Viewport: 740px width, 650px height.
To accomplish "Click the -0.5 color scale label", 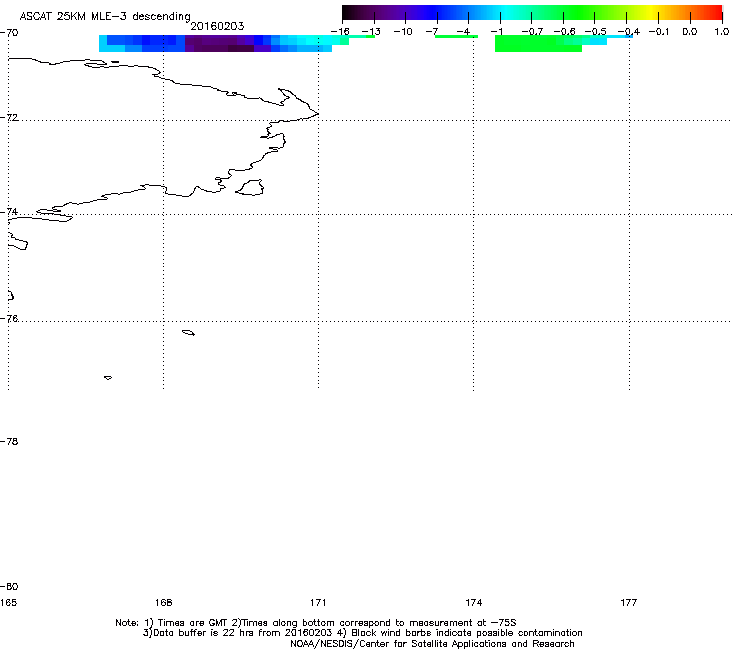I will pos(596,32).
